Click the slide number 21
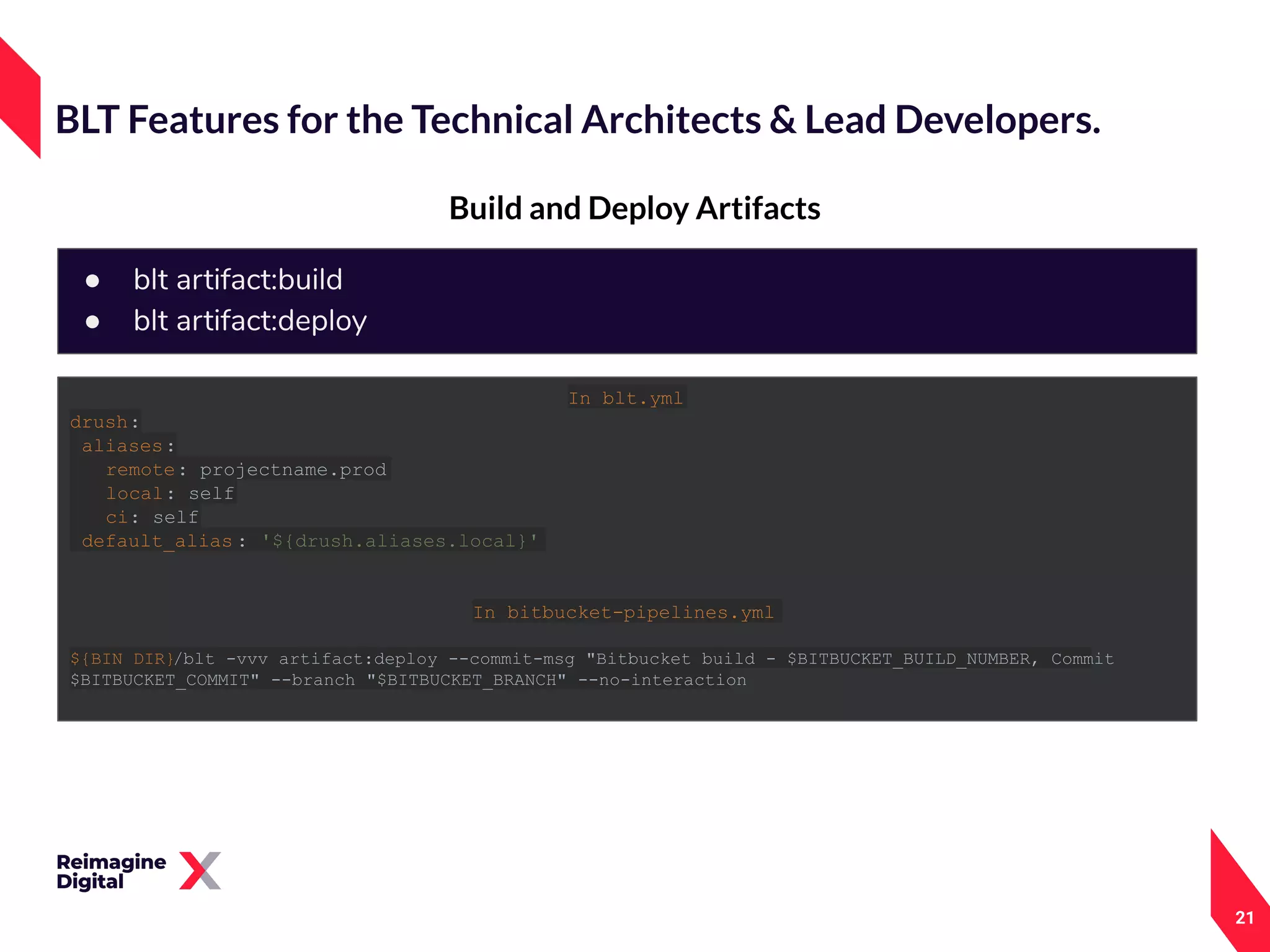1270x952 pixels. [x=1244, y=918]
